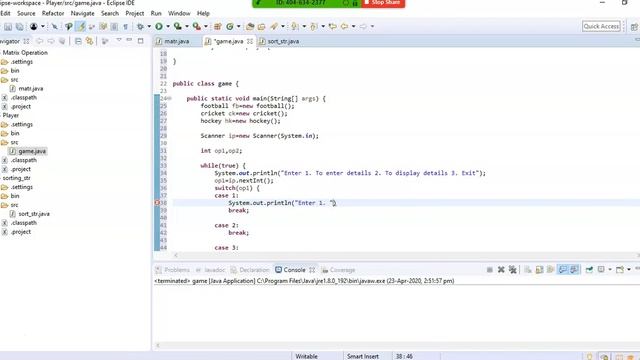The height and width of the screenshot is (360, 640).
Task: Click the Stop Share button
Action: tap(383, 3)
